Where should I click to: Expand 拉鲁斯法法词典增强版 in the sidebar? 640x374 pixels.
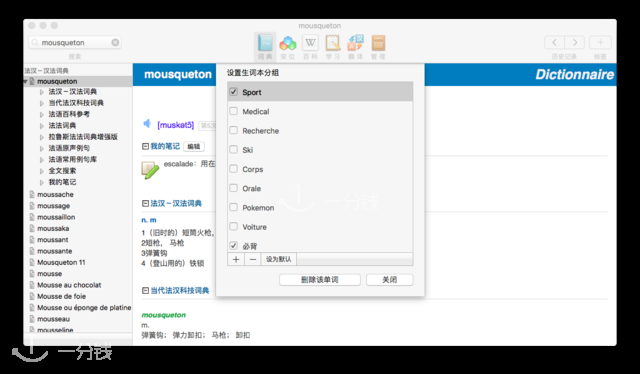tap(42, 137)
